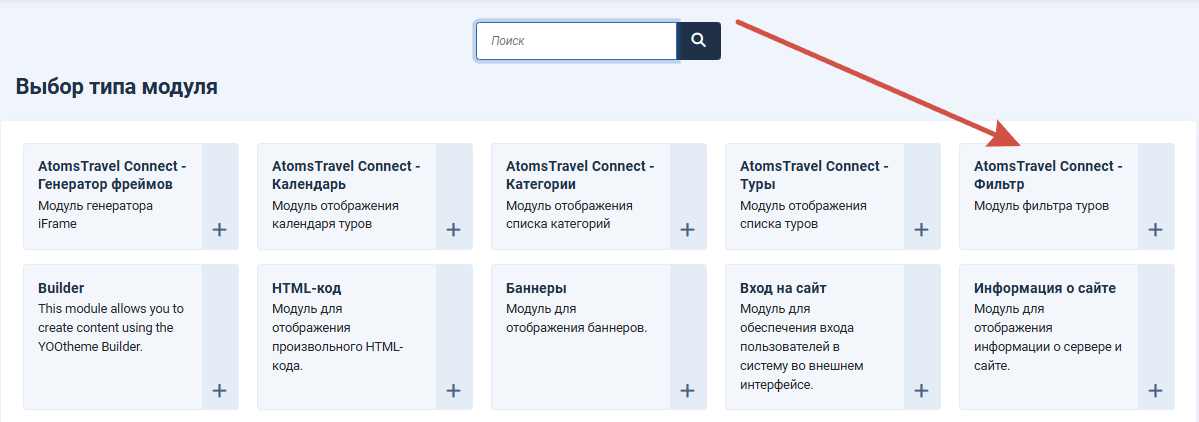This screenshot has width=1199, height=422.
Task: Choose the Баннеры module title
Action: [x=536, y=288]
